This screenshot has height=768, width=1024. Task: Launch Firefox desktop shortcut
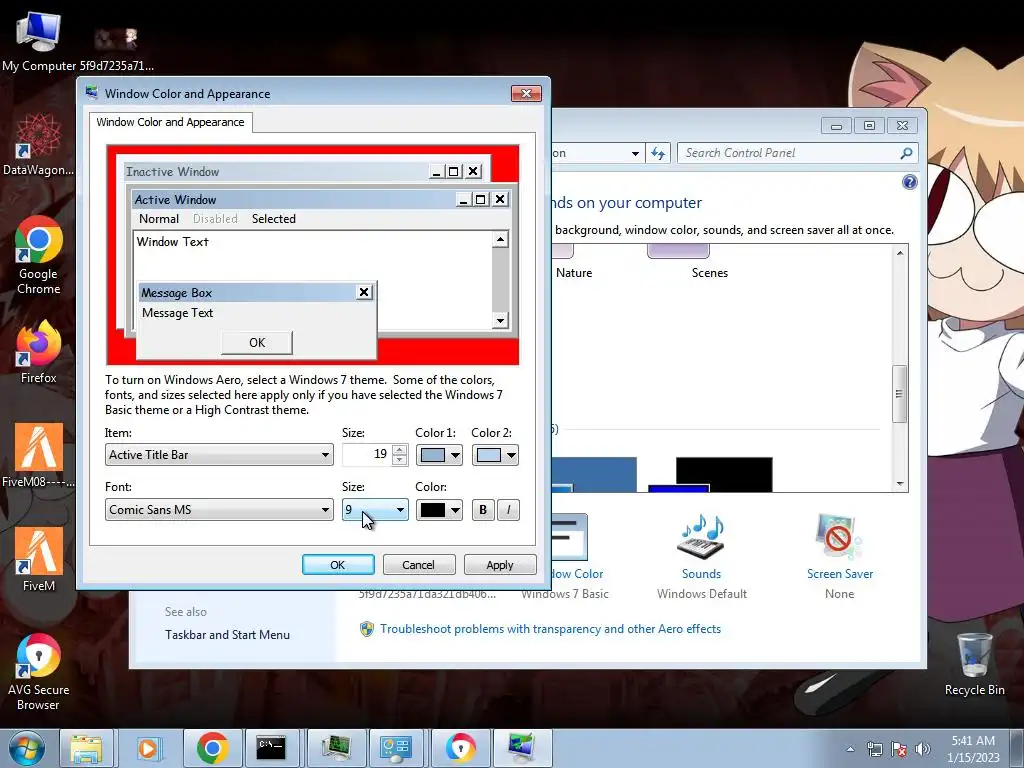(x=39, y=351)
